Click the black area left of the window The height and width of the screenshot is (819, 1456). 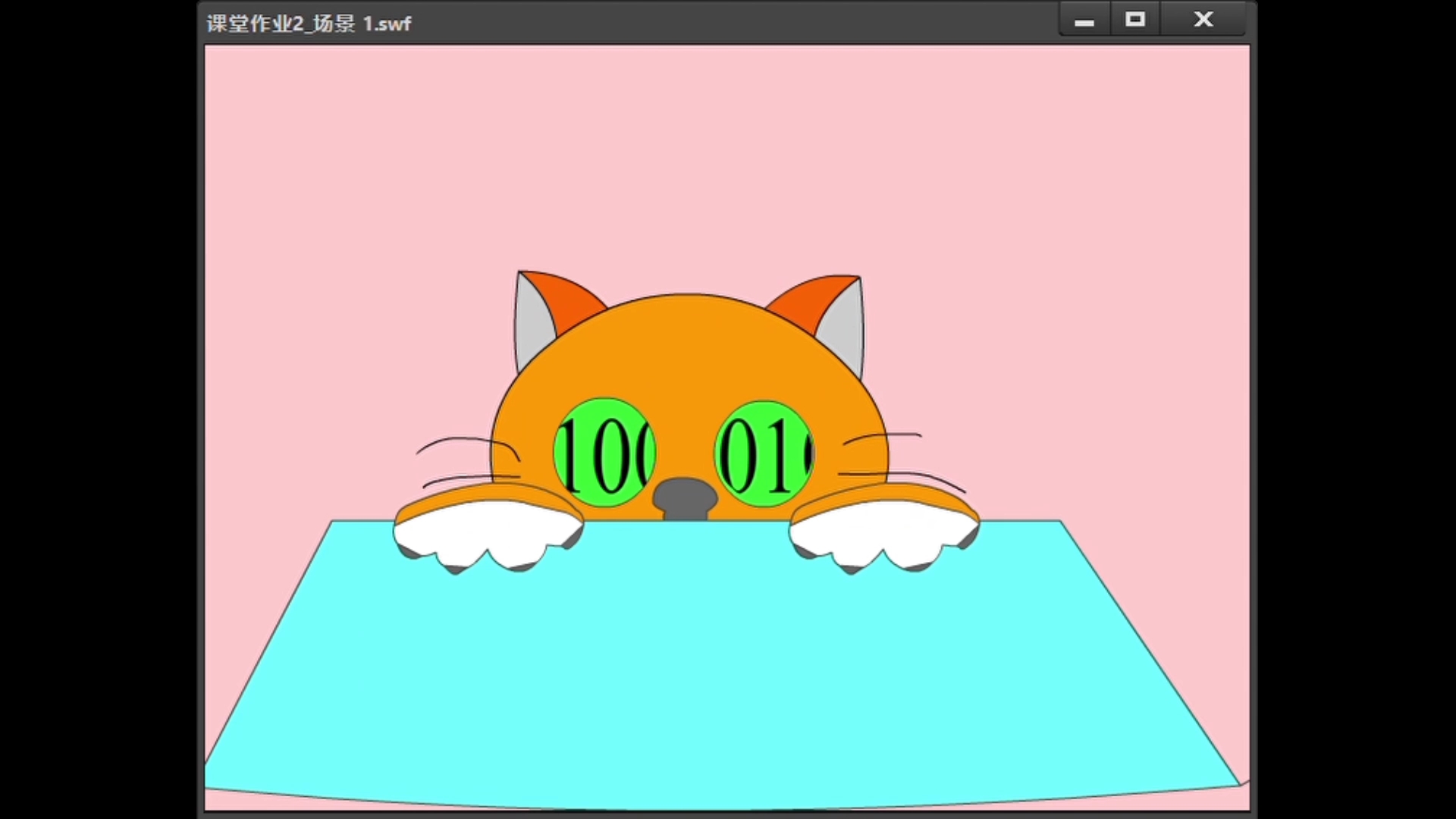[99, 409]
